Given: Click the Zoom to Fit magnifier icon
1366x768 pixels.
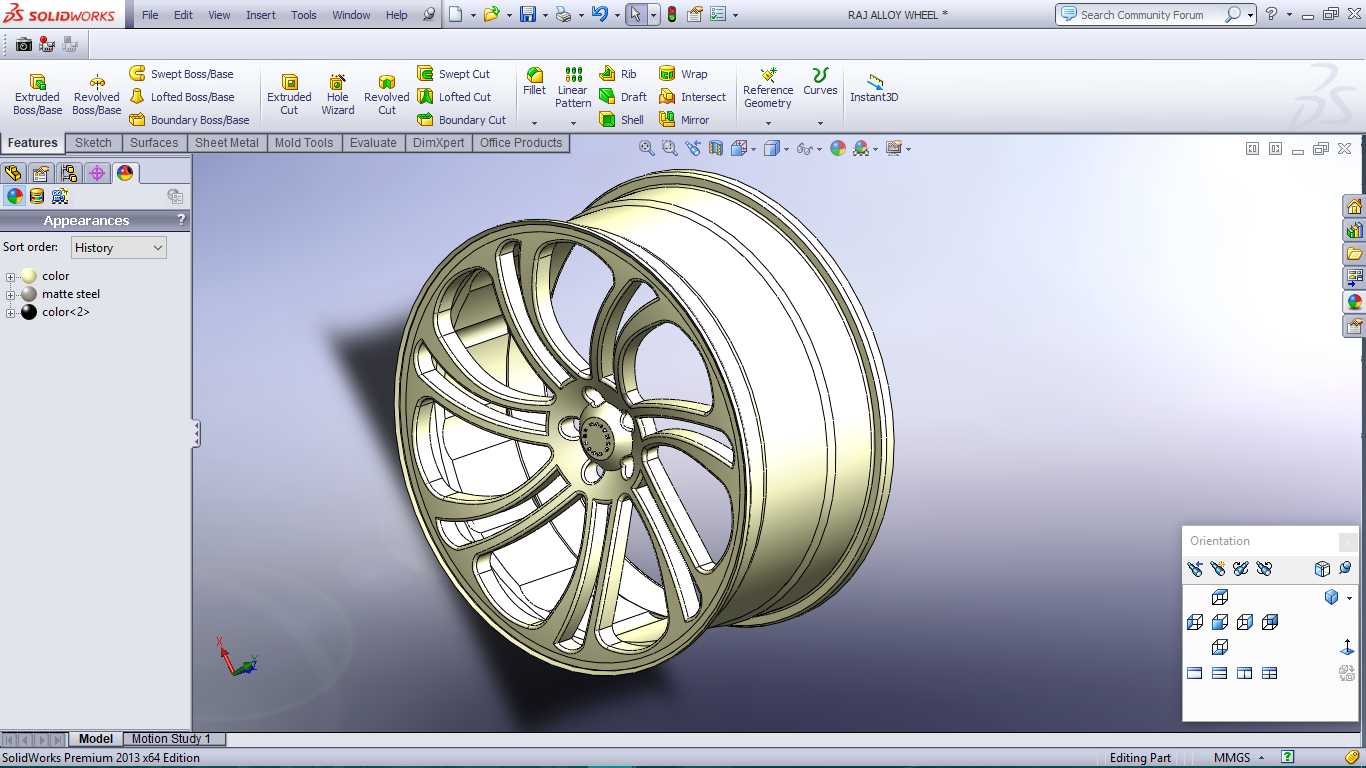Looking at the screenshot, I should click(x=646, y=148).
